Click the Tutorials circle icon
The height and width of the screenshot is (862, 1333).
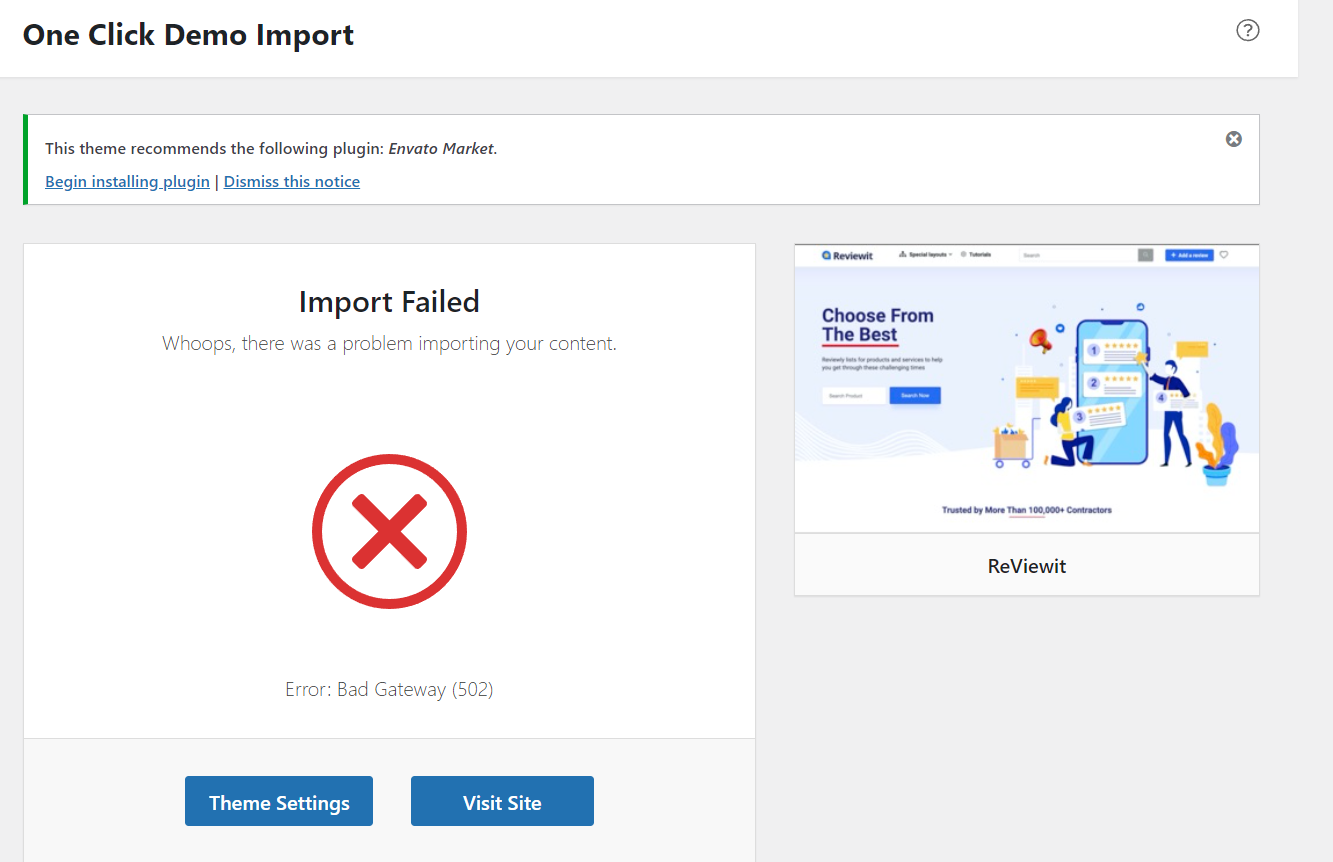tap(964, 254)
